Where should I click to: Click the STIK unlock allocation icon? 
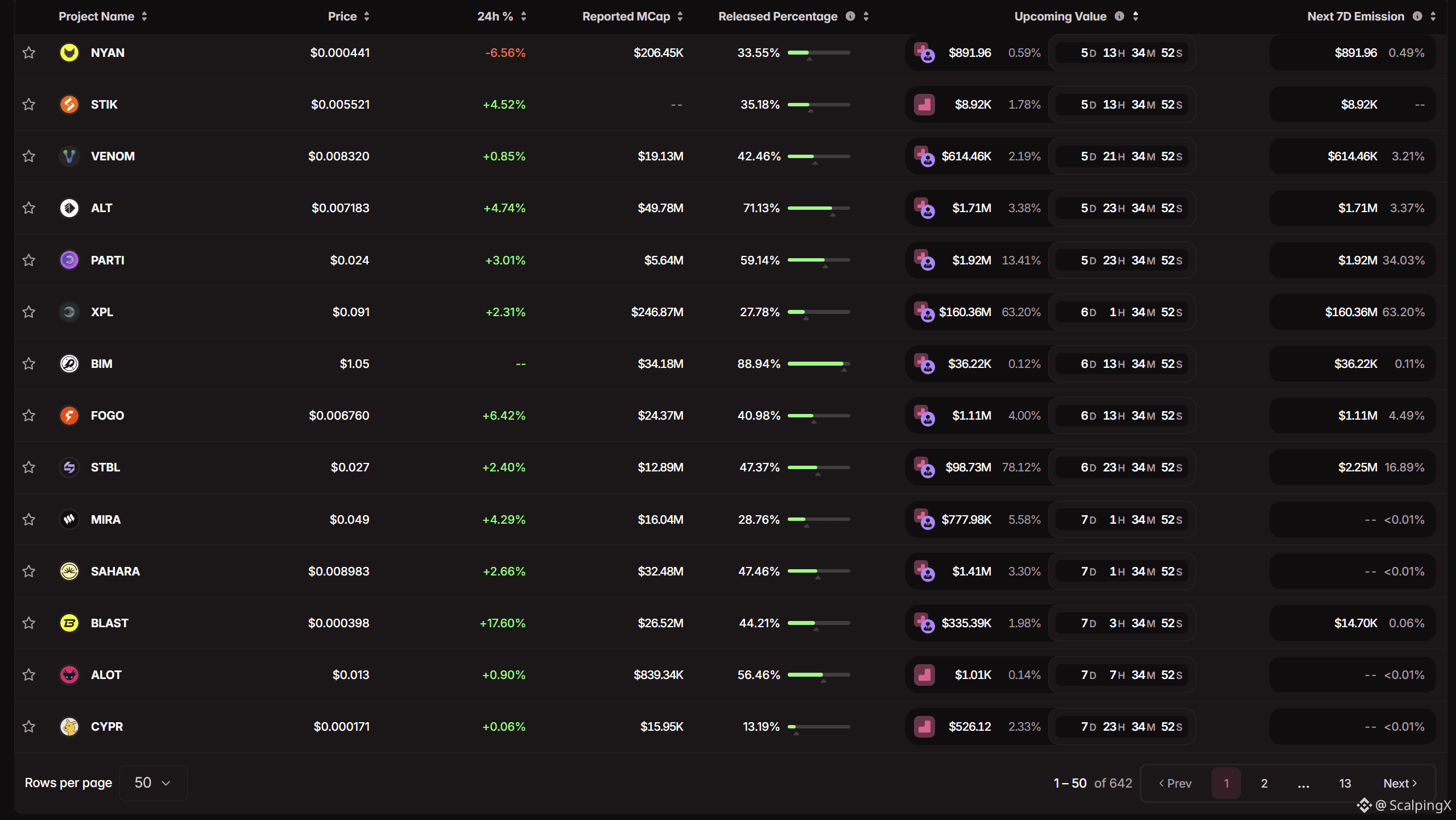point(924,105)
